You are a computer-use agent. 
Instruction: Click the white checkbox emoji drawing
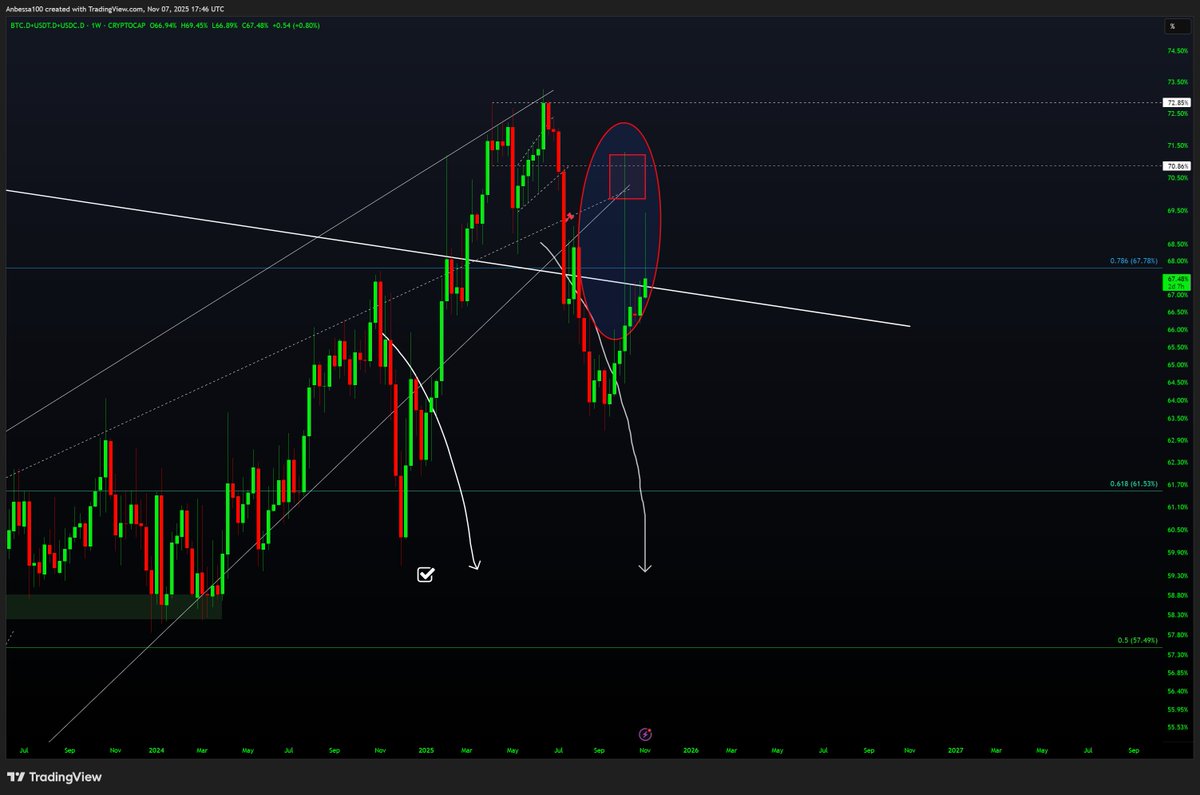click(426, 574)
